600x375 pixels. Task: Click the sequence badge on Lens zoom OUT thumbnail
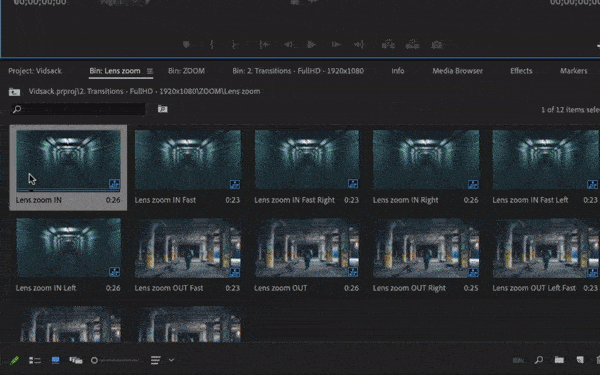[x=353, y=272]
